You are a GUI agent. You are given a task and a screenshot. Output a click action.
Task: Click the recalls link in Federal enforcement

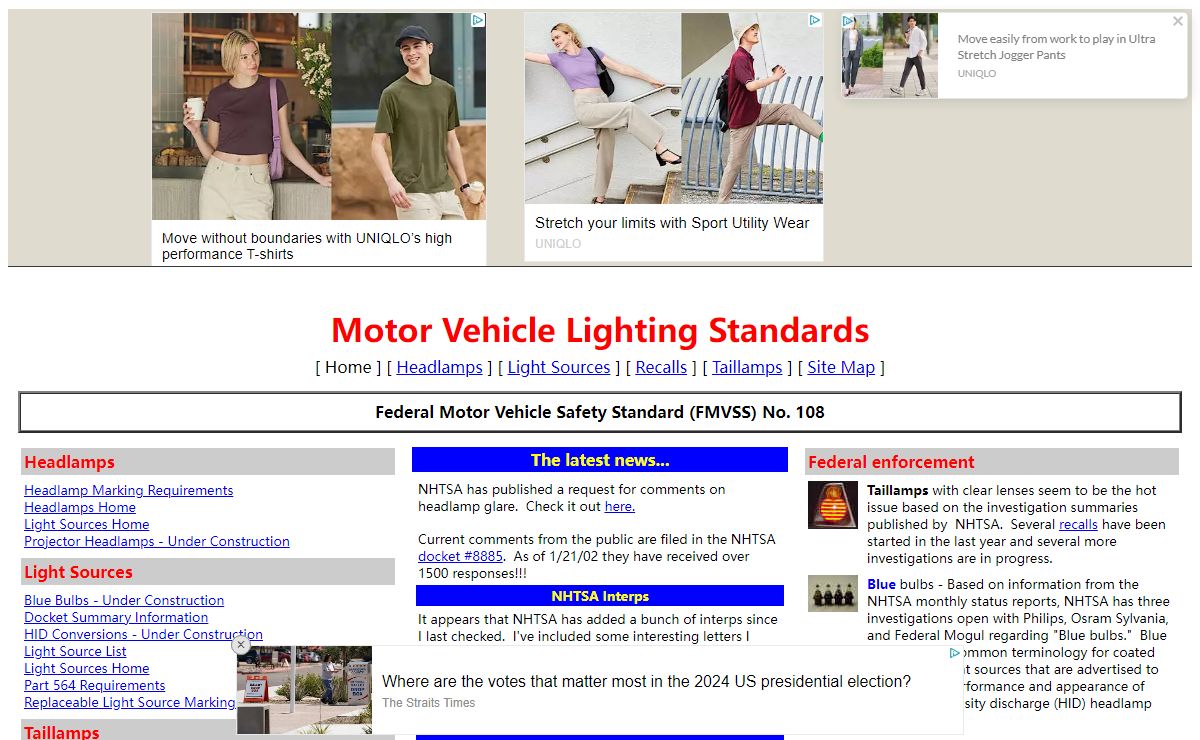(1078, 524)
